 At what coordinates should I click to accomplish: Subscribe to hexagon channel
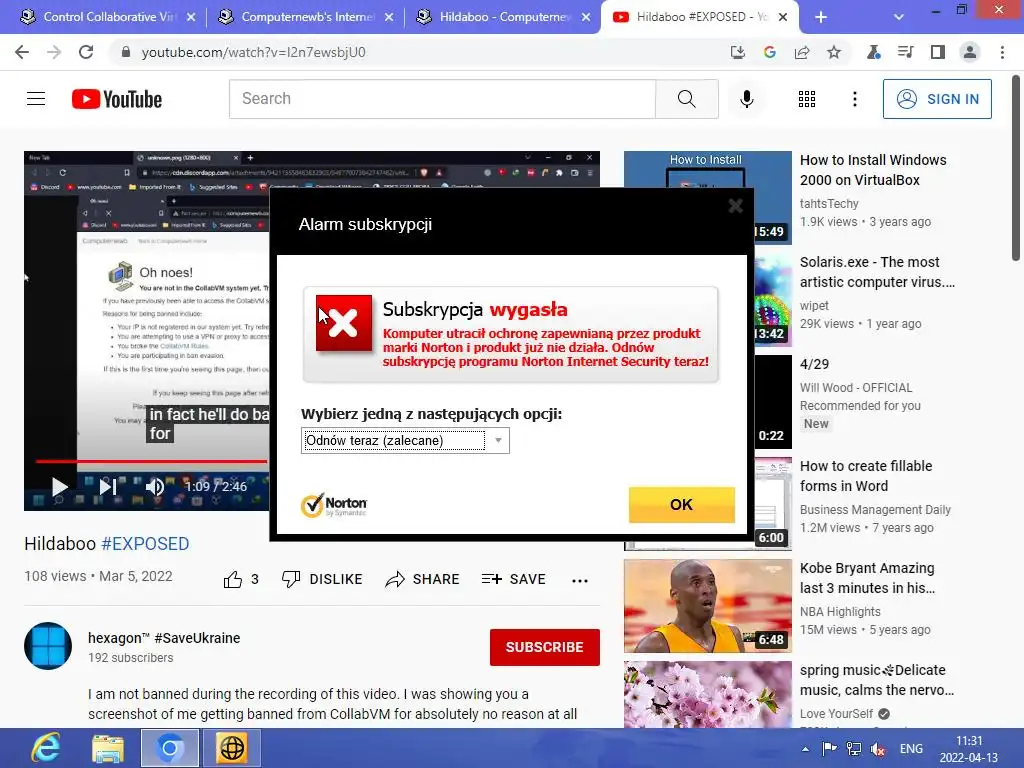point(544,647)
